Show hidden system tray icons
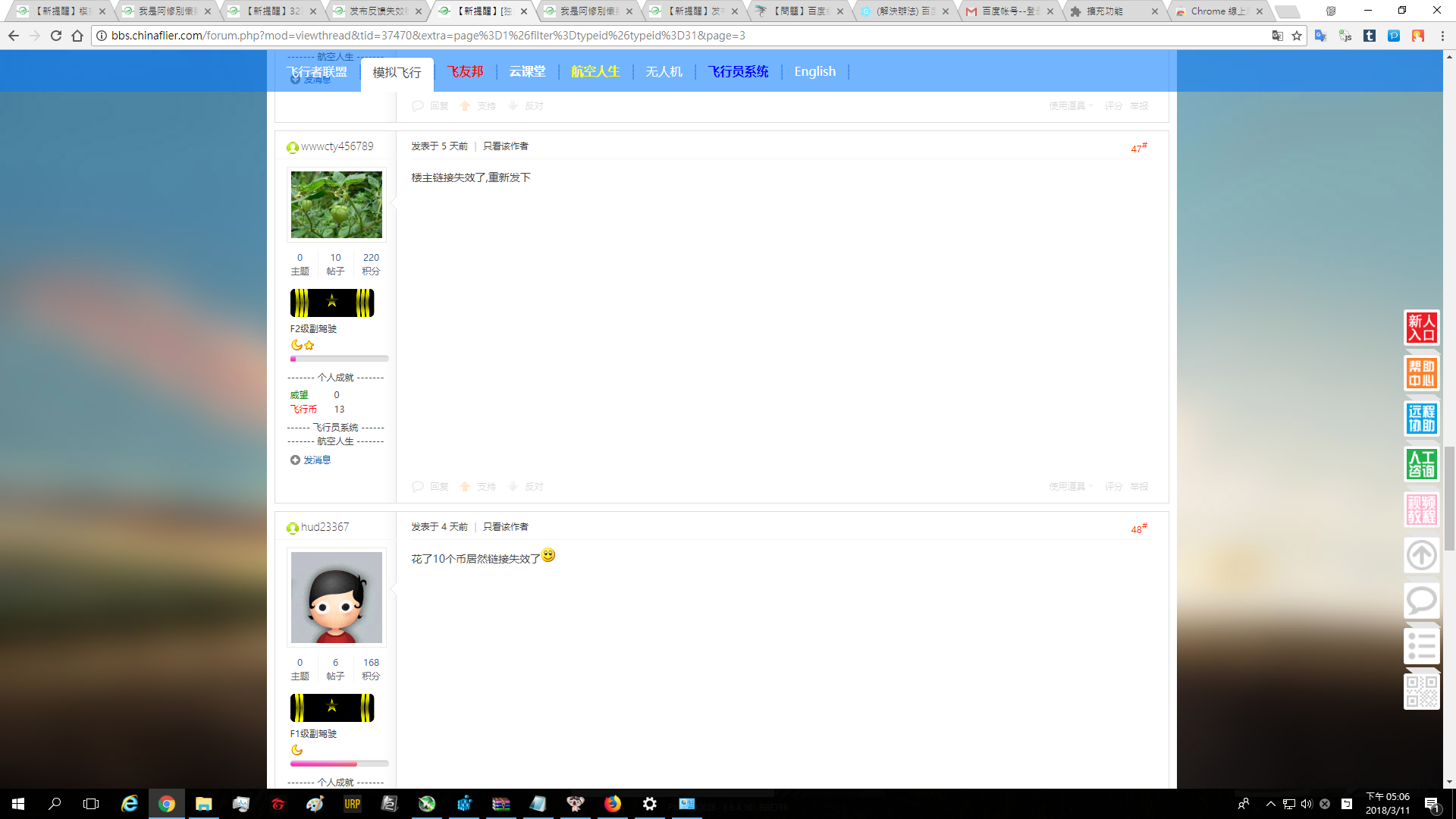Viewport: 1456px width, 819px height. tap(1271, 804)
